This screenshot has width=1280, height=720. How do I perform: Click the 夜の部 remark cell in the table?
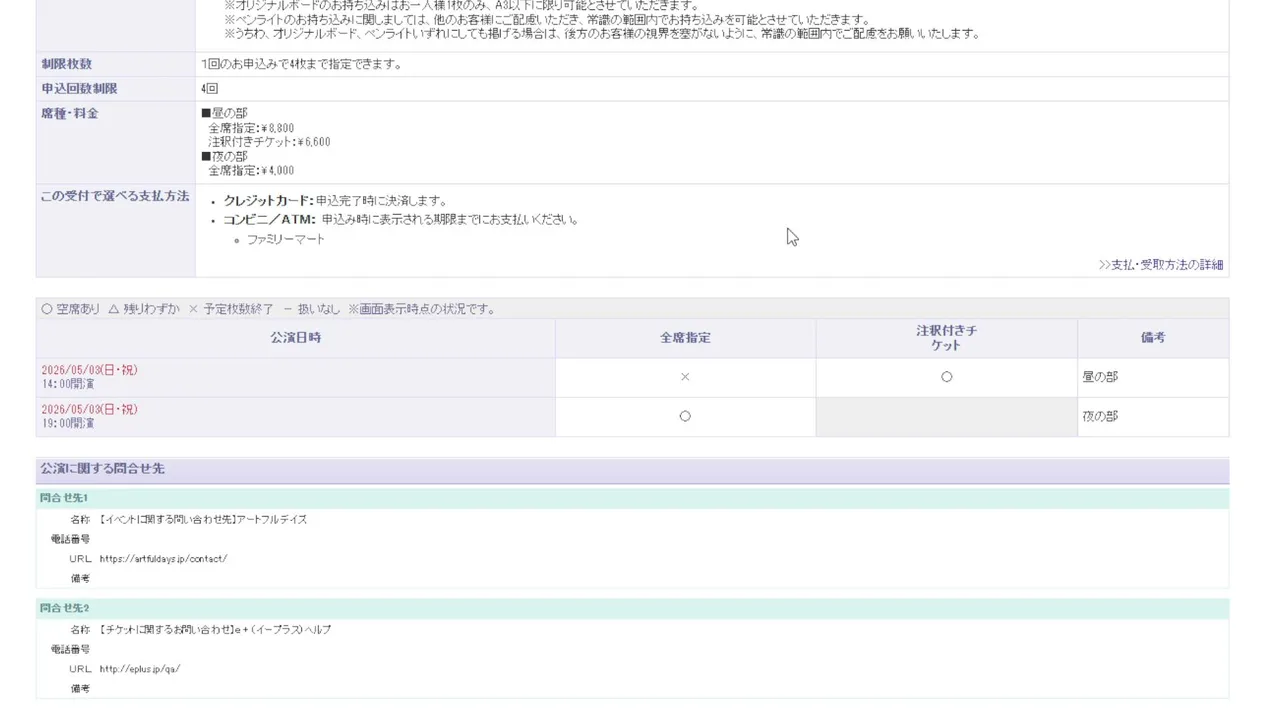[x=1153, y=417]
